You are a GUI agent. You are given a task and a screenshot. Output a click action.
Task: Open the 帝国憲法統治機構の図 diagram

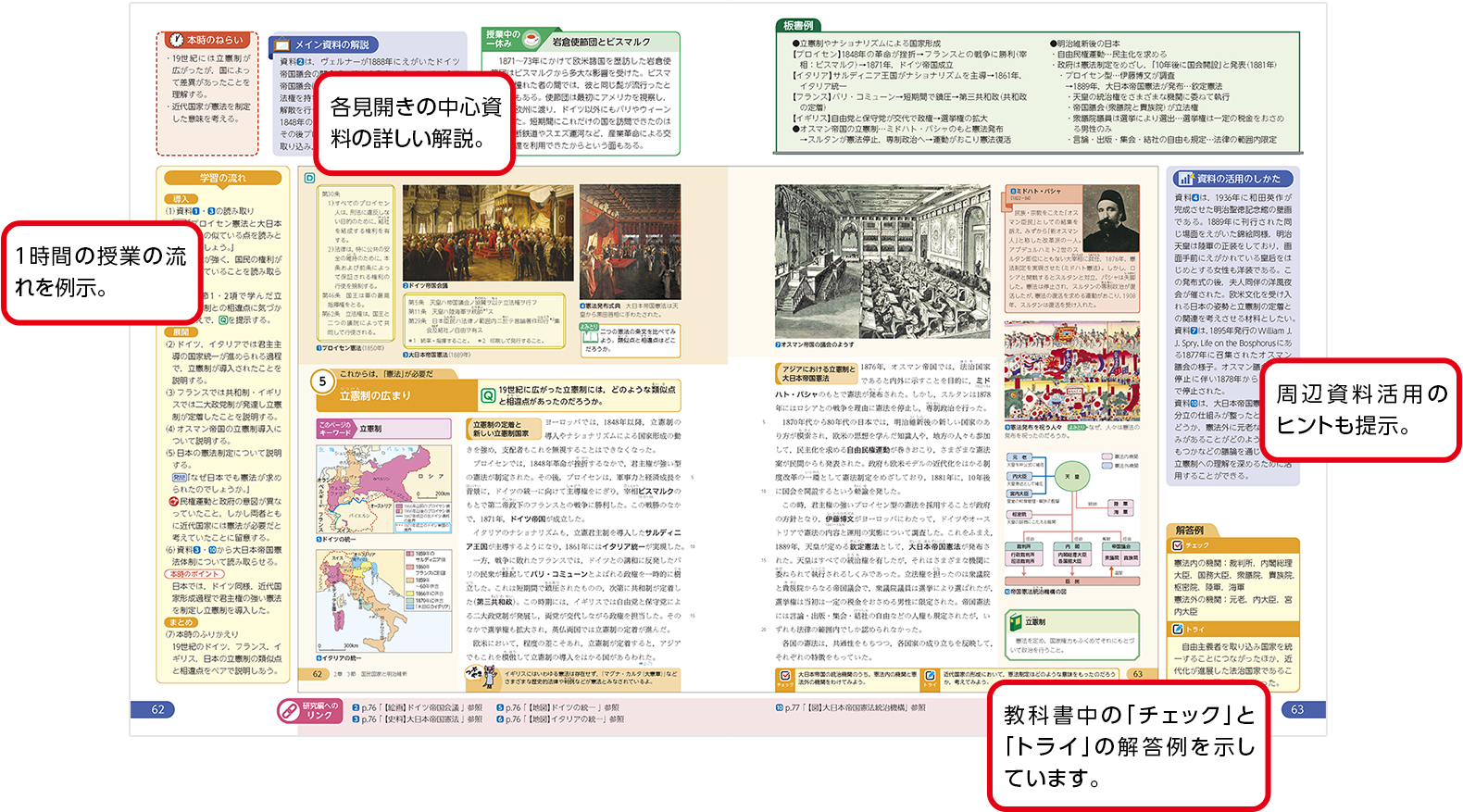coord(1072,518)
